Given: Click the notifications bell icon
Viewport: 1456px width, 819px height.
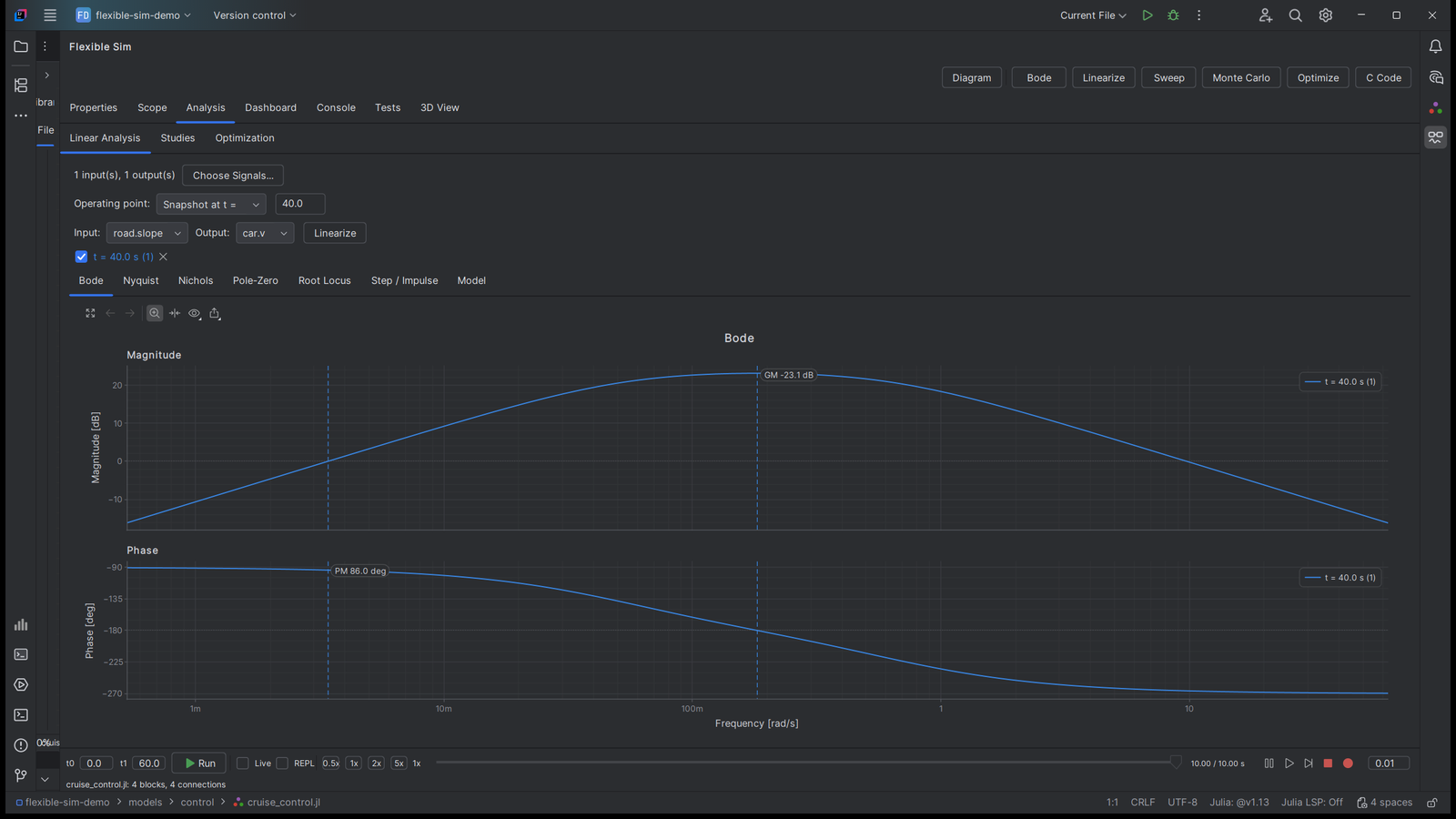Looking at the screenshot, I should tap(1435, 46).
